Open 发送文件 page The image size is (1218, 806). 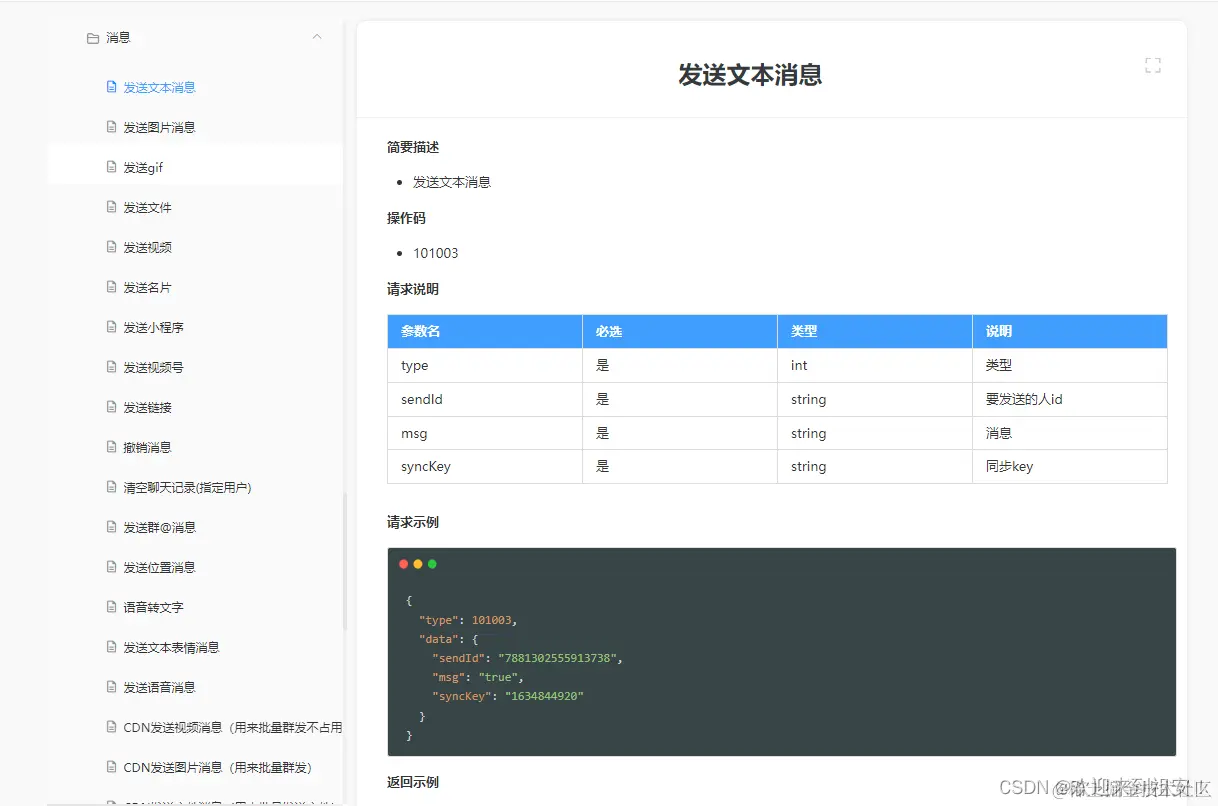(x=147, y=207)
